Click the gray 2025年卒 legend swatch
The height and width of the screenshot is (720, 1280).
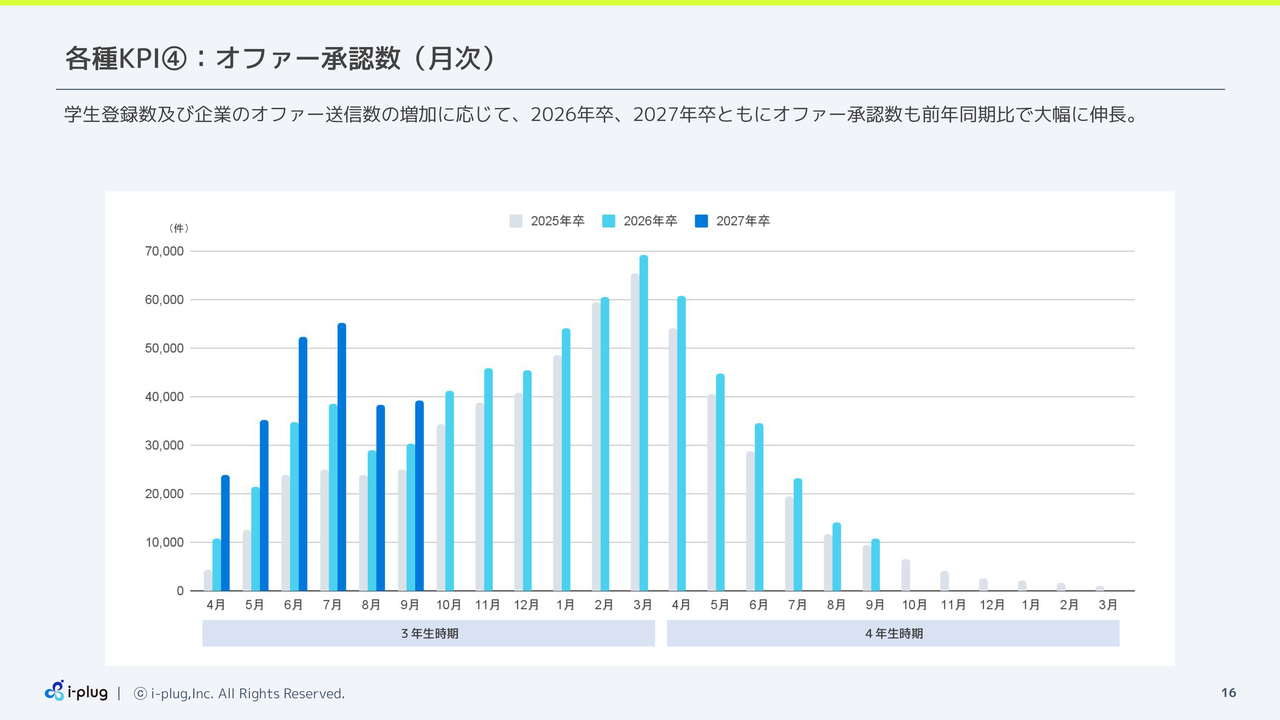point(516,221)
